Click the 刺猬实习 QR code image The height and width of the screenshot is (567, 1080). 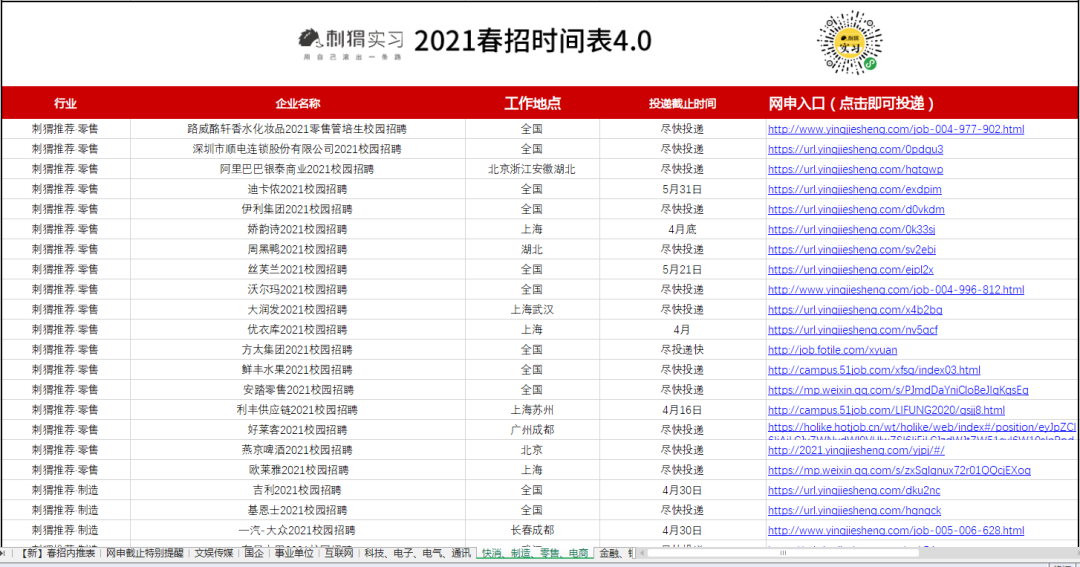[849, 43]
